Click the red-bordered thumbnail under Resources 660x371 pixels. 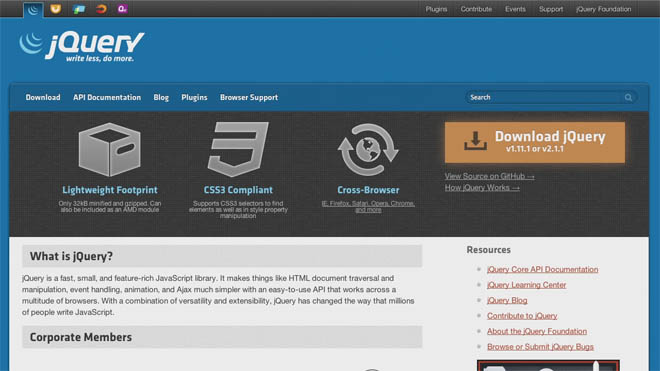pos(548,366)
